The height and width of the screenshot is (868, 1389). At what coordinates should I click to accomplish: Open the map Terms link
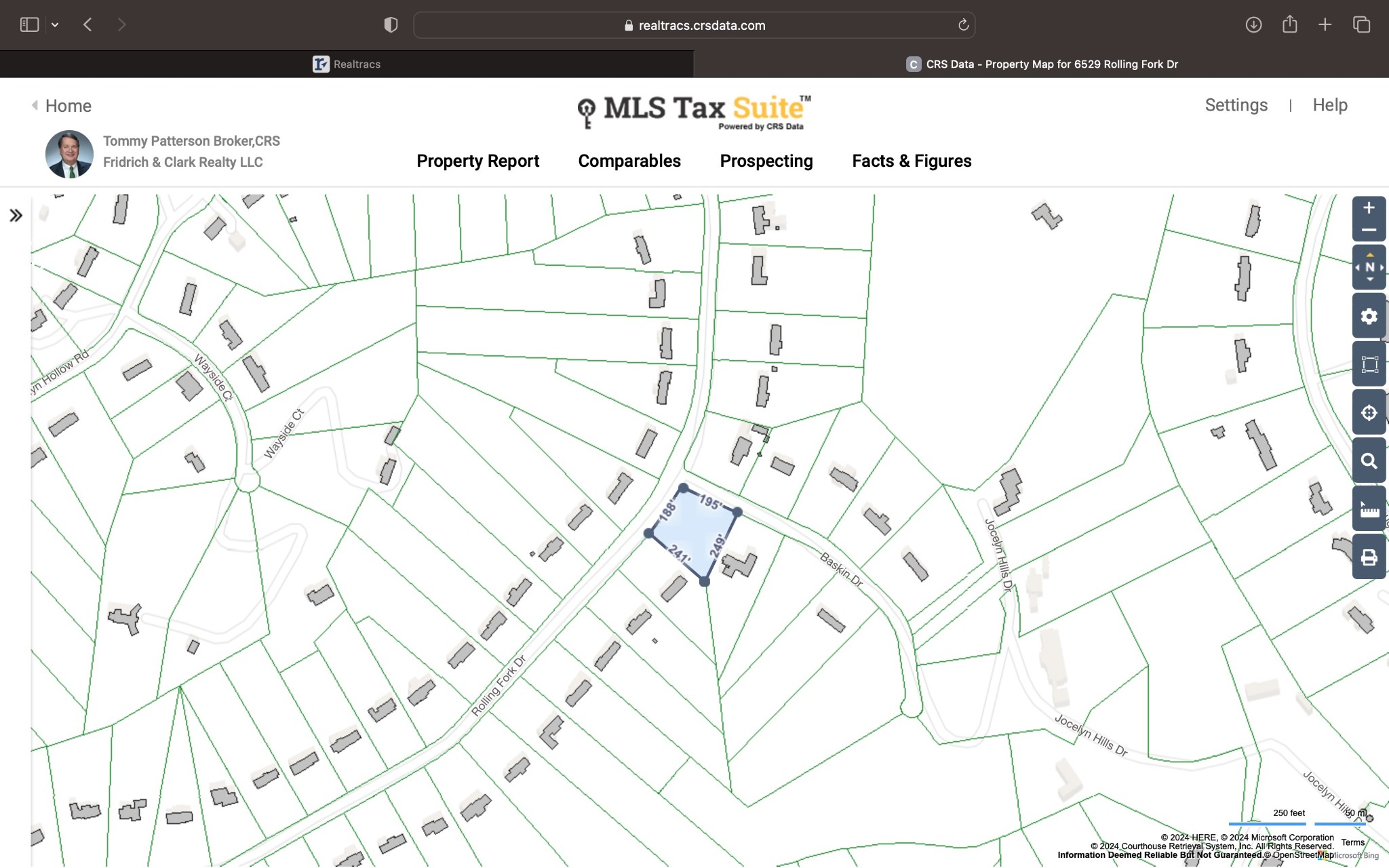1352,842
